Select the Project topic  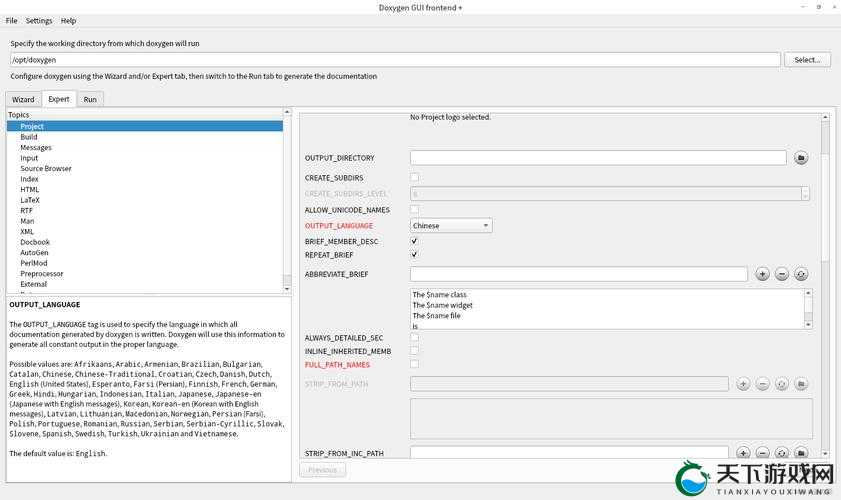pyautogui.click(x=144, y=126)
